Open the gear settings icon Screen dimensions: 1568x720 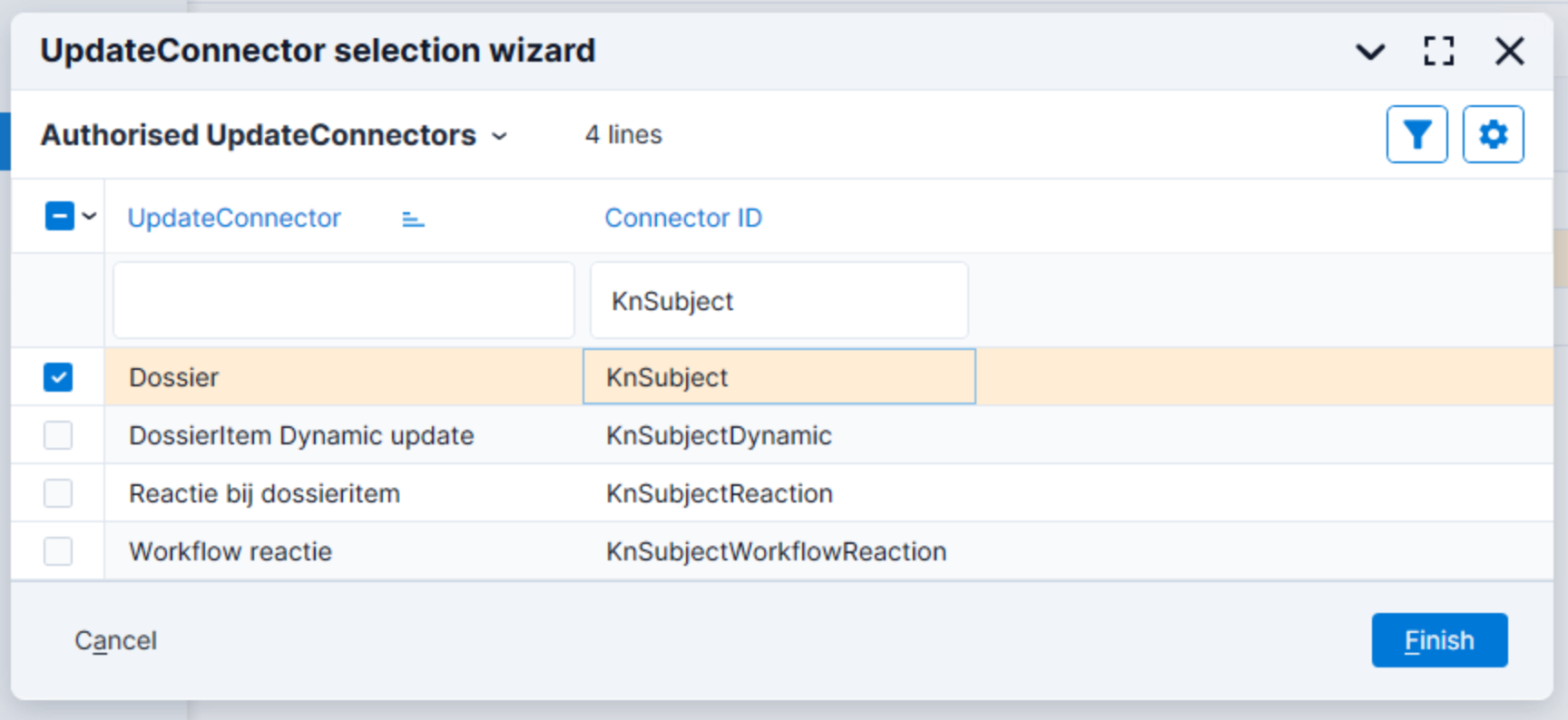coord(1493,135)
